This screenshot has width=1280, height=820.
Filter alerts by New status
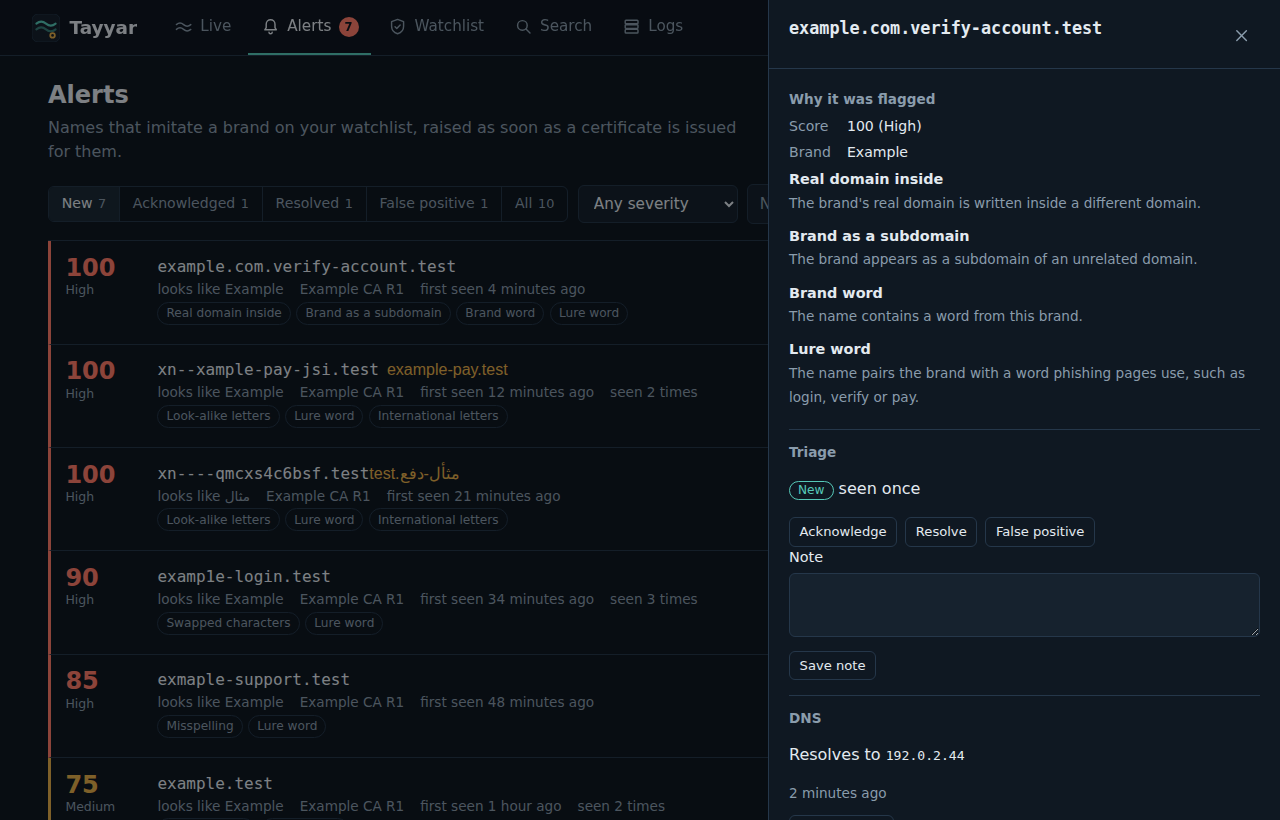pos(84,203)
